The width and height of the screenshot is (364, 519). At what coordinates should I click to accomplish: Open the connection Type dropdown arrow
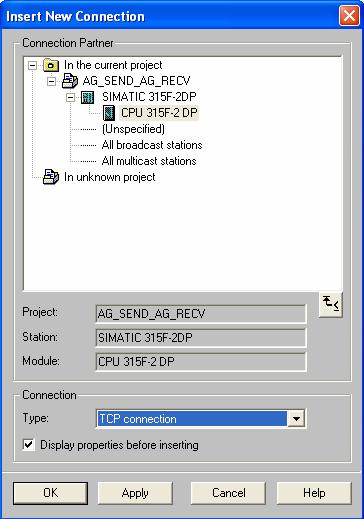[296, 419]
